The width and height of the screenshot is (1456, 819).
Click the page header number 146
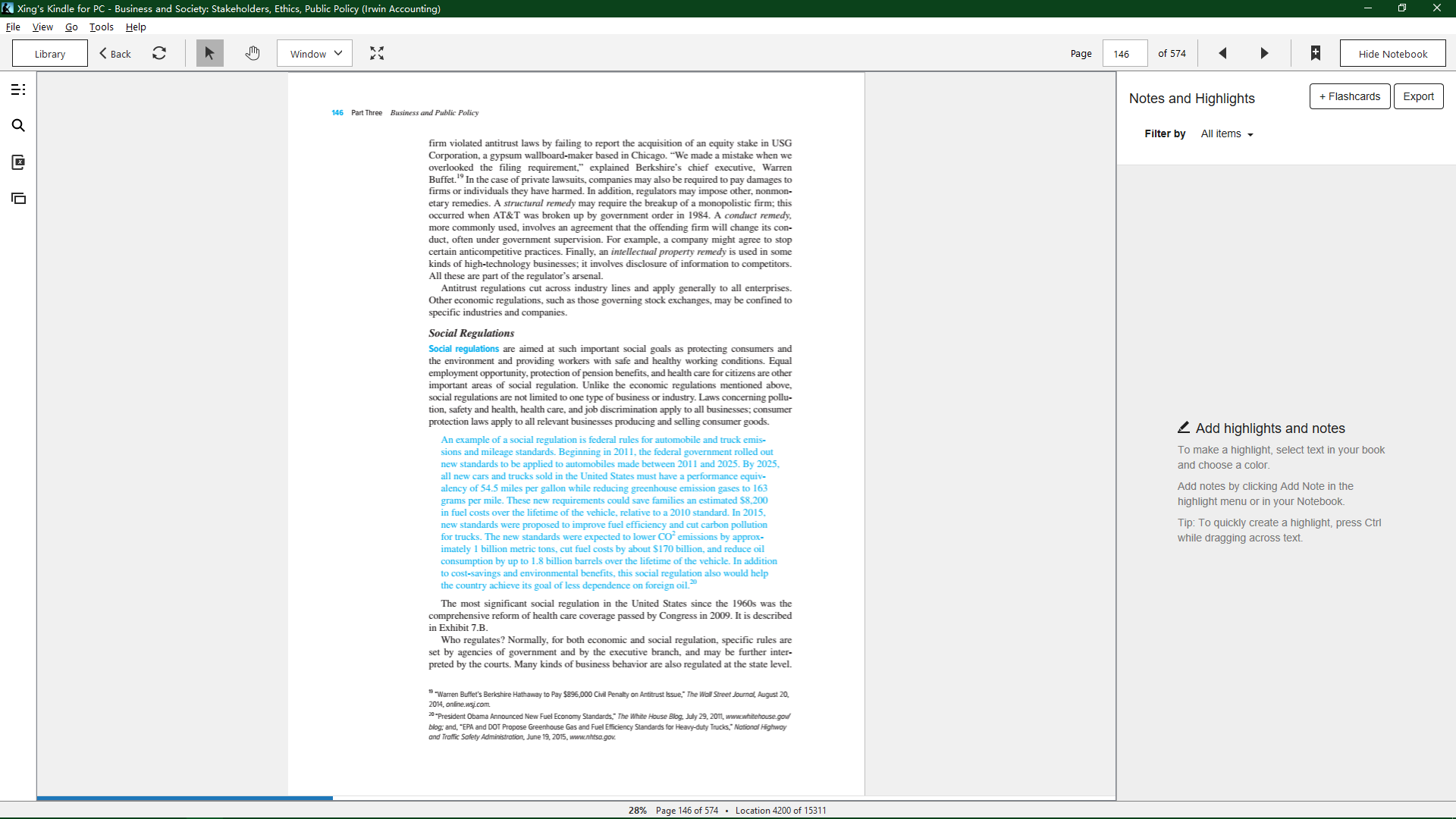337,112
